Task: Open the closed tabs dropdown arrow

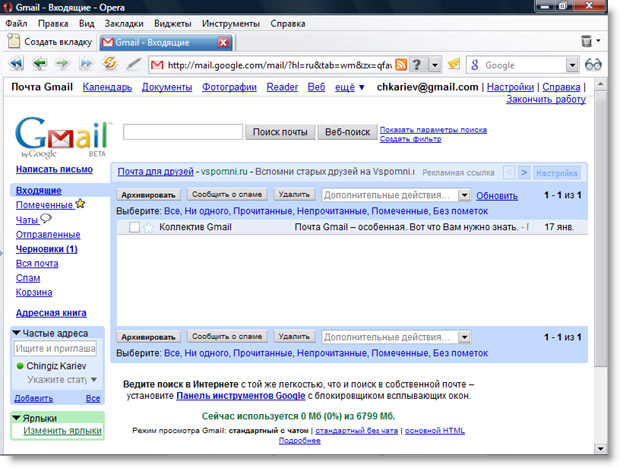Action: pyautogui.click(x=598, y=40)
